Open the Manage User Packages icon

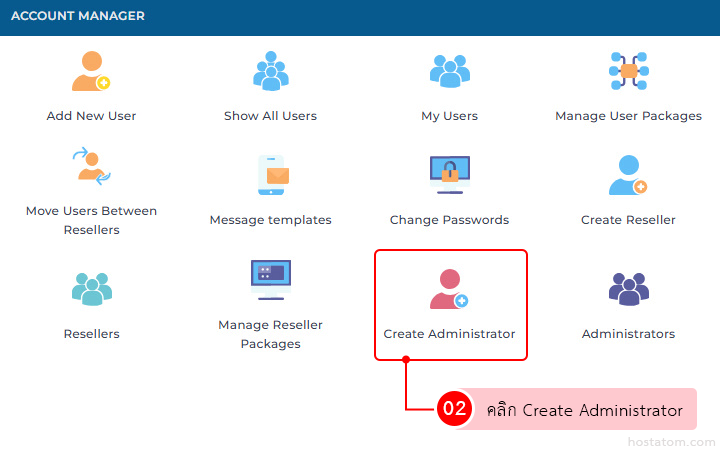[x=629, y=71]
